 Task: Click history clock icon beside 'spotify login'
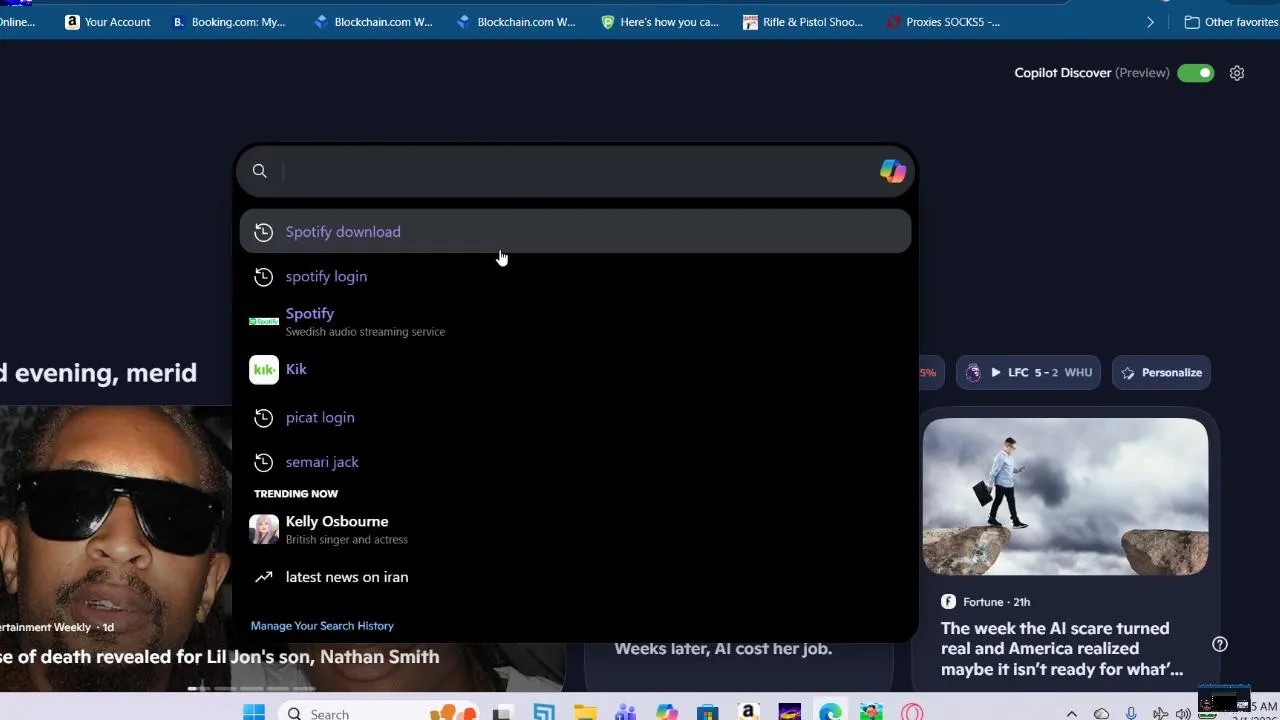(x=263, y=277)
